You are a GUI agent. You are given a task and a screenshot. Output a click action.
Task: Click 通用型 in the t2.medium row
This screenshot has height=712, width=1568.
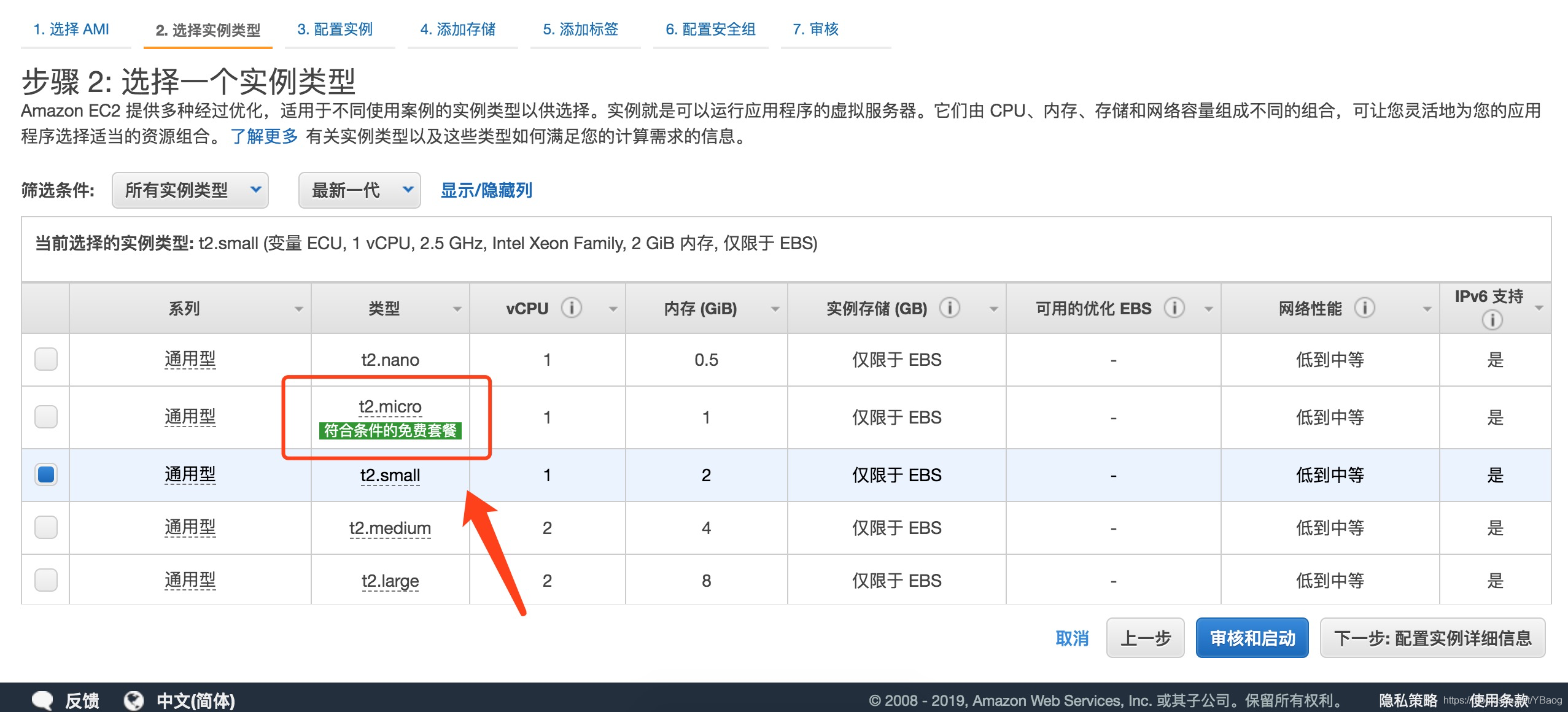click(x=190, y=527)
